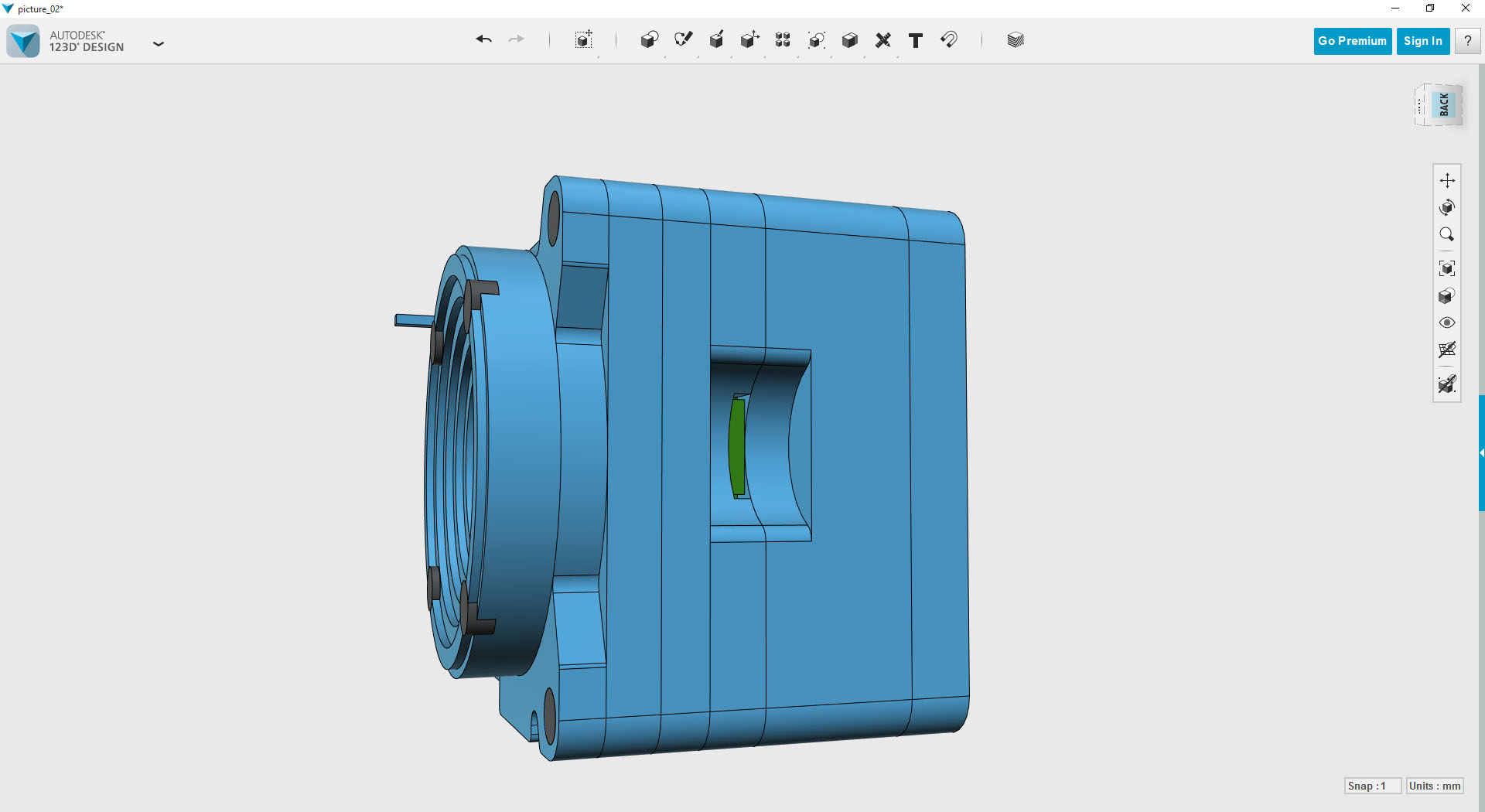Select the Sketch tool

(683, 39)
